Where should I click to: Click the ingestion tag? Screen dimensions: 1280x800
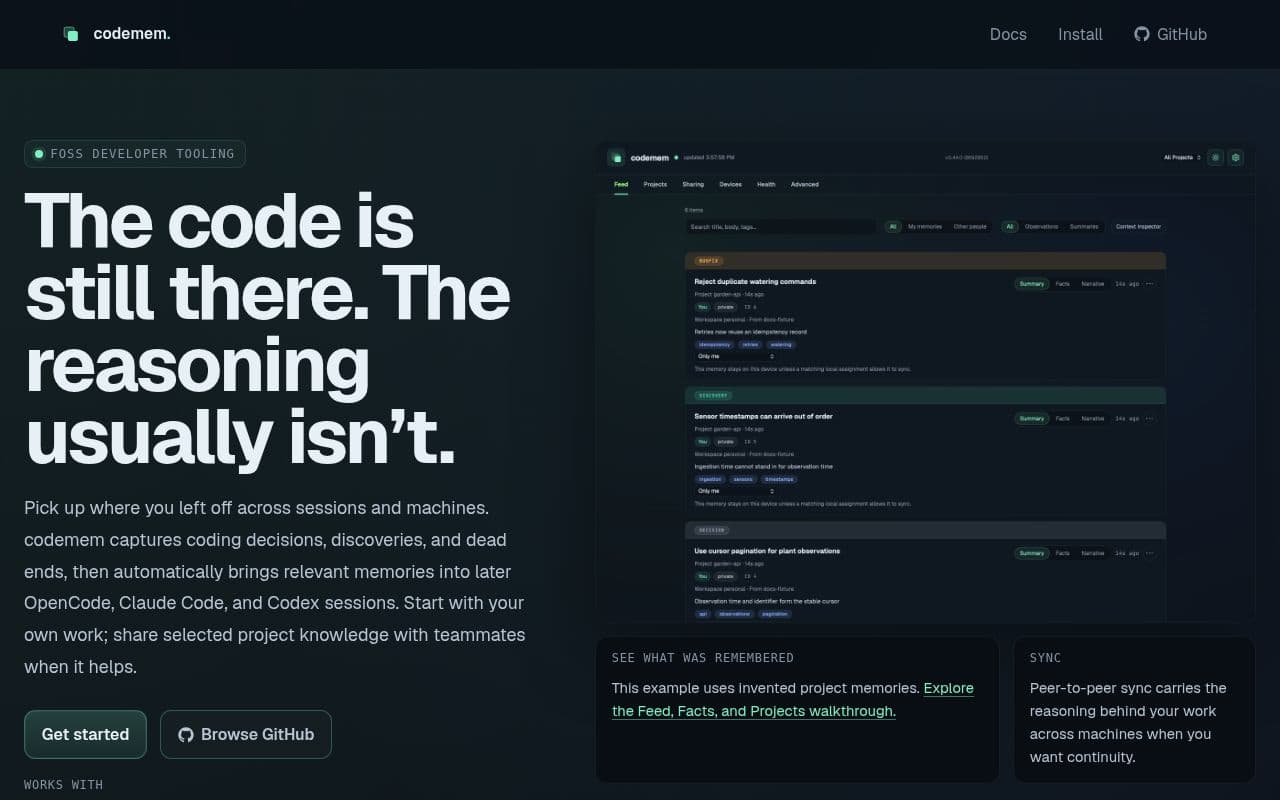710,479
